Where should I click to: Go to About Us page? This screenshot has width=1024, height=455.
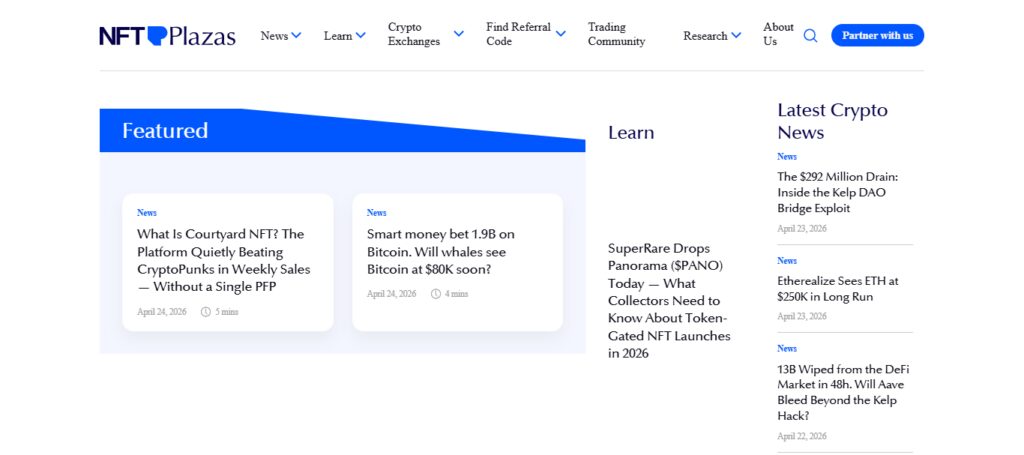pos(778,34)
